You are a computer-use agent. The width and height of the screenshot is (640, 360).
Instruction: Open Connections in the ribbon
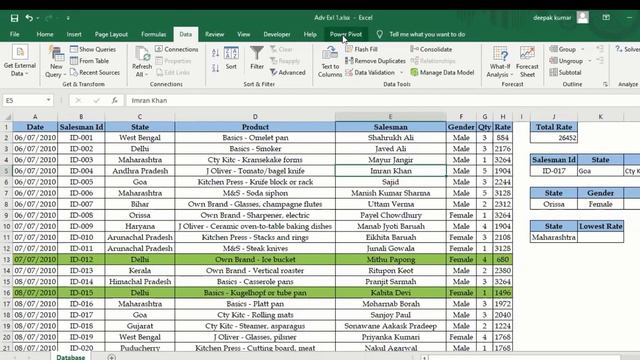pos(176,49)
